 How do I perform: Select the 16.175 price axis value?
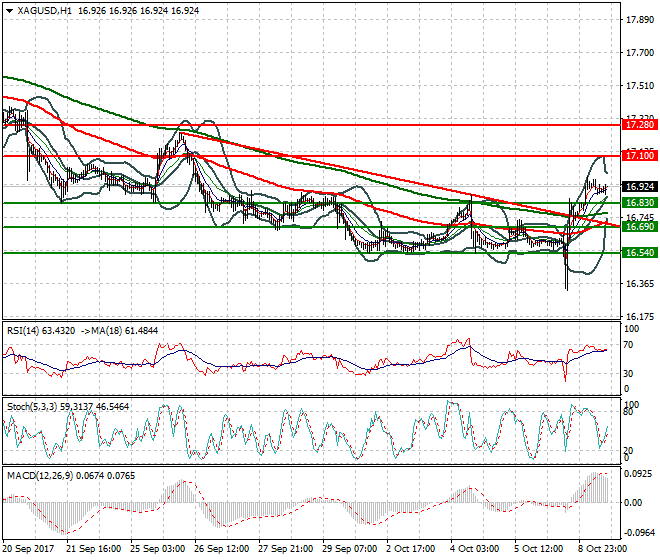[x=640, y=317]
